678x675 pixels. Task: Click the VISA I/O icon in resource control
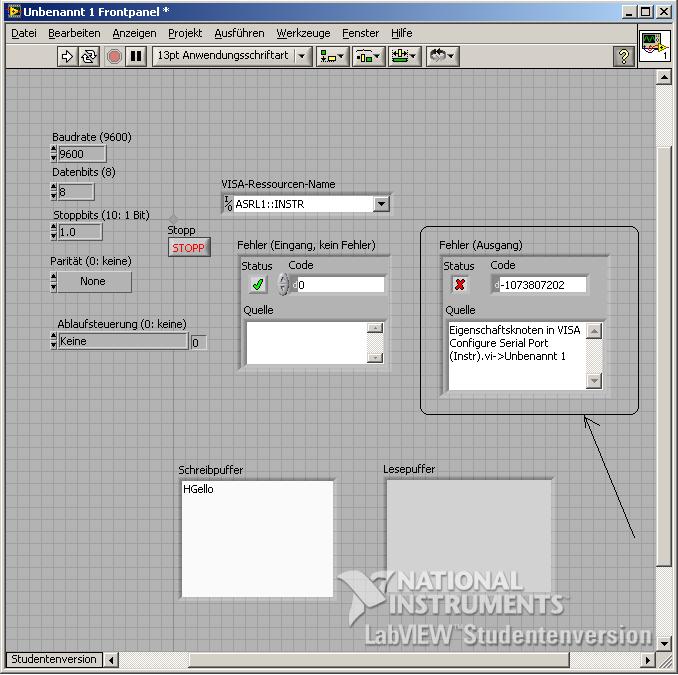[x=228, y=204]
